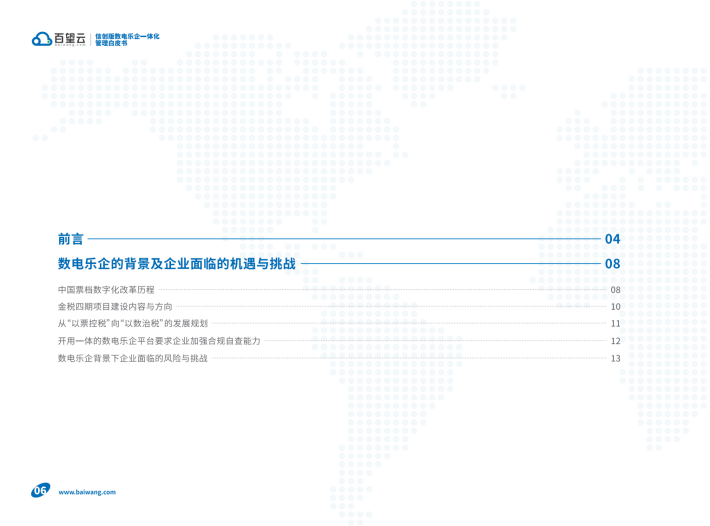The image size is (710, 526).
Task: Click the Baiwang cloud logo icon
Action: tap(41, 39)
